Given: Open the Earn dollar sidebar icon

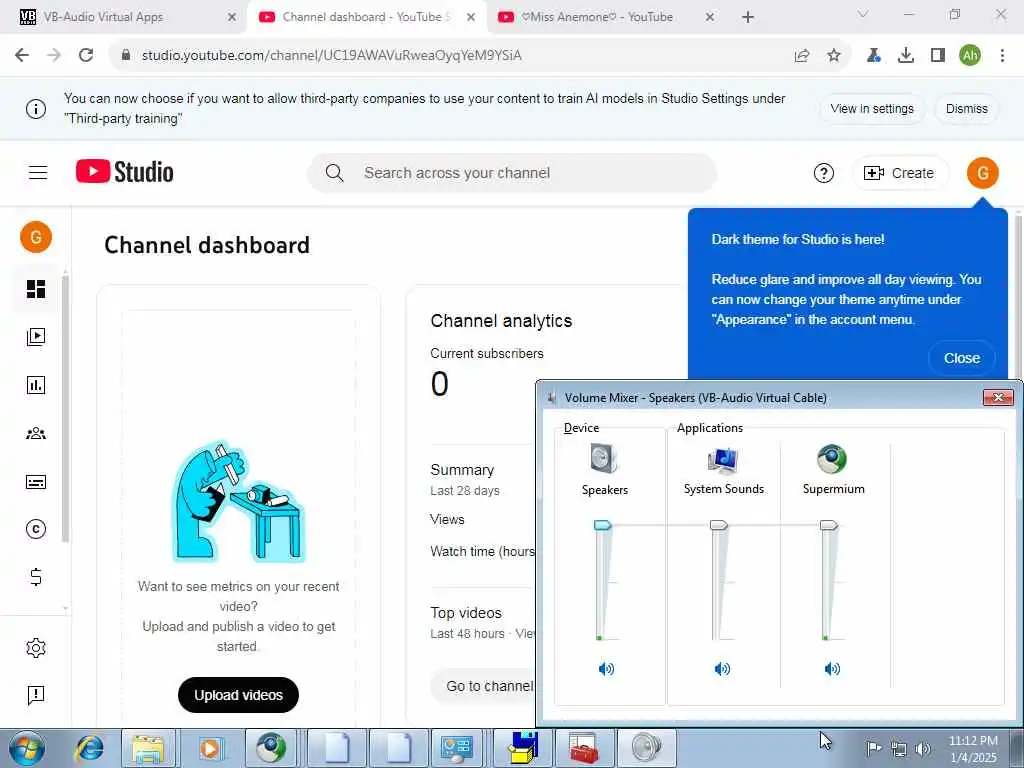Looking at the screenshot, I should [36, 577].
